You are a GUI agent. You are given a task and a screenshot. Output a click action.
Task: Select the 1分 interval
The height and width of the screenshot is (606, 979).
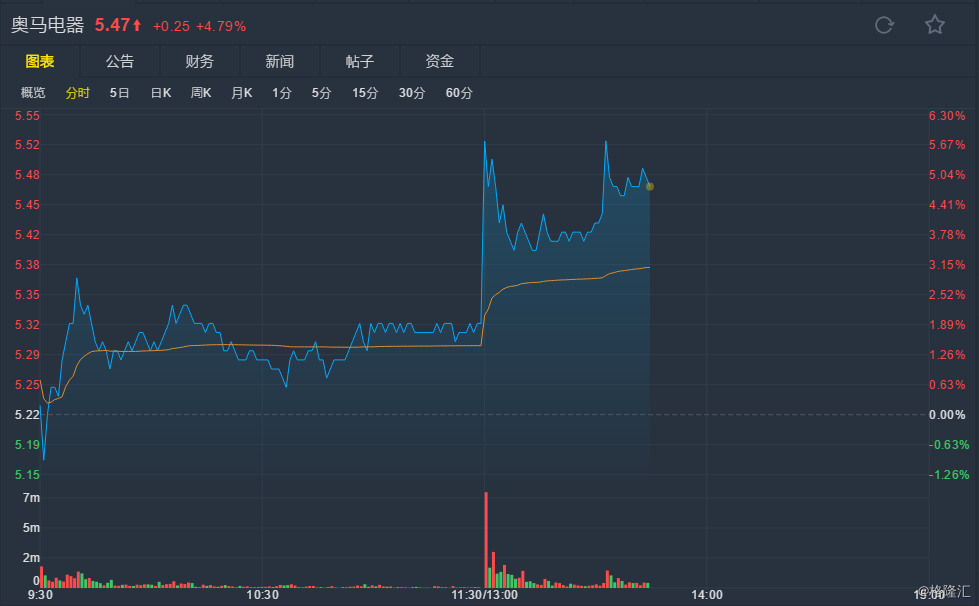(282, 93)
